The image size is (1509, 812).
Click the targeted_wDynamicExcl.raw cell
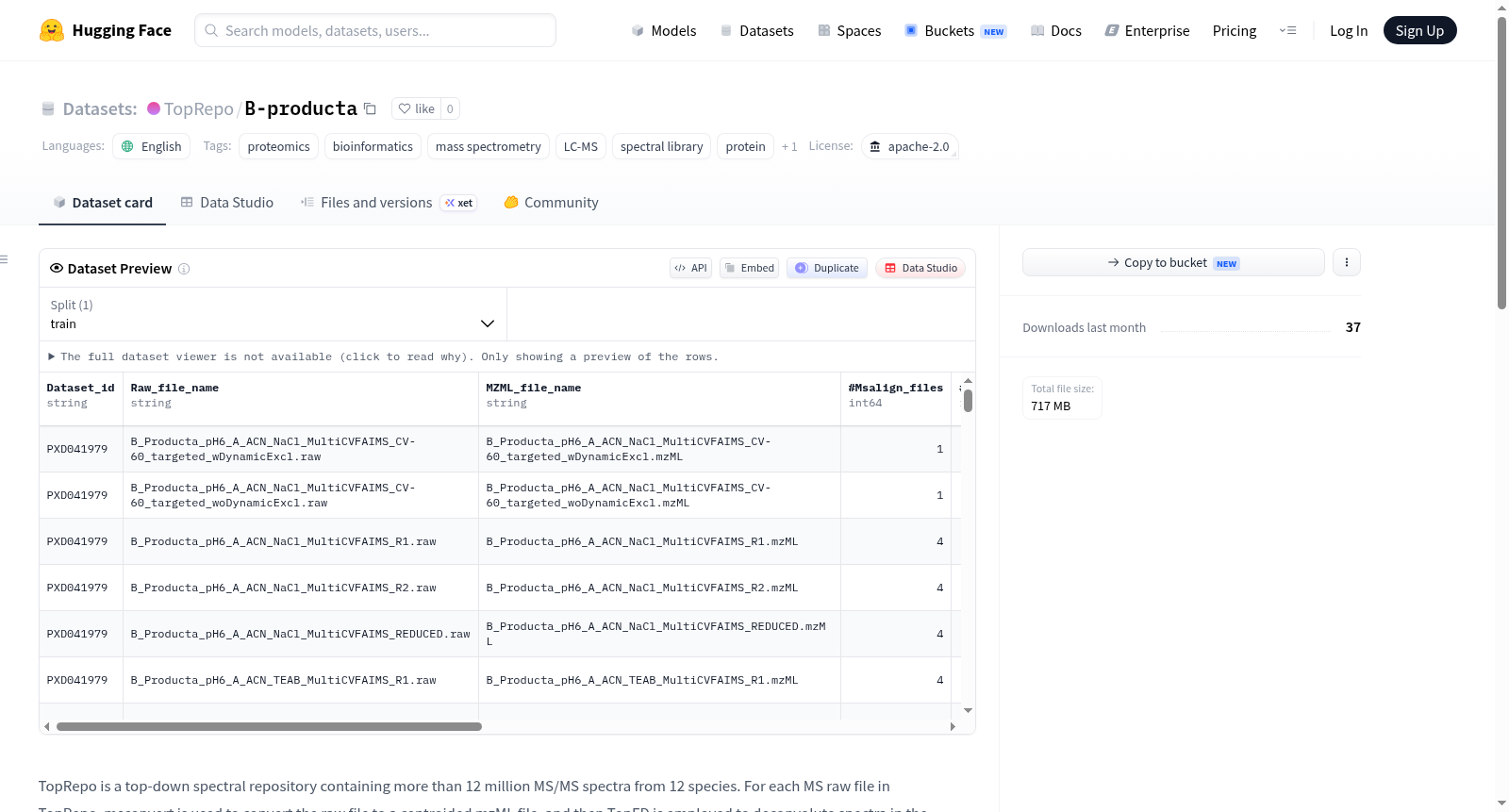tap(301, 449)
